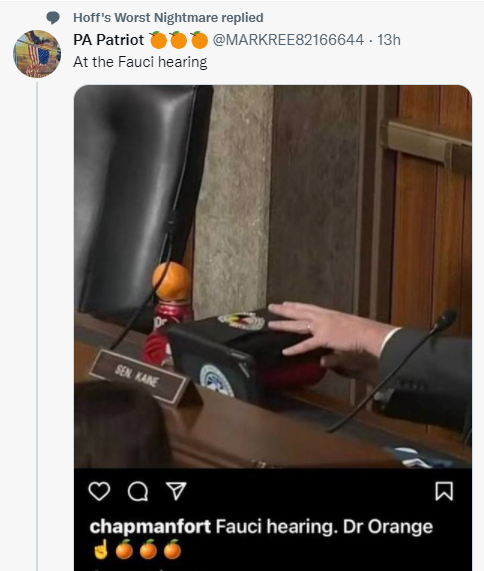Click the chapmanfort username
This screenshot has height=571, width=484.
(x=150, y=527)
